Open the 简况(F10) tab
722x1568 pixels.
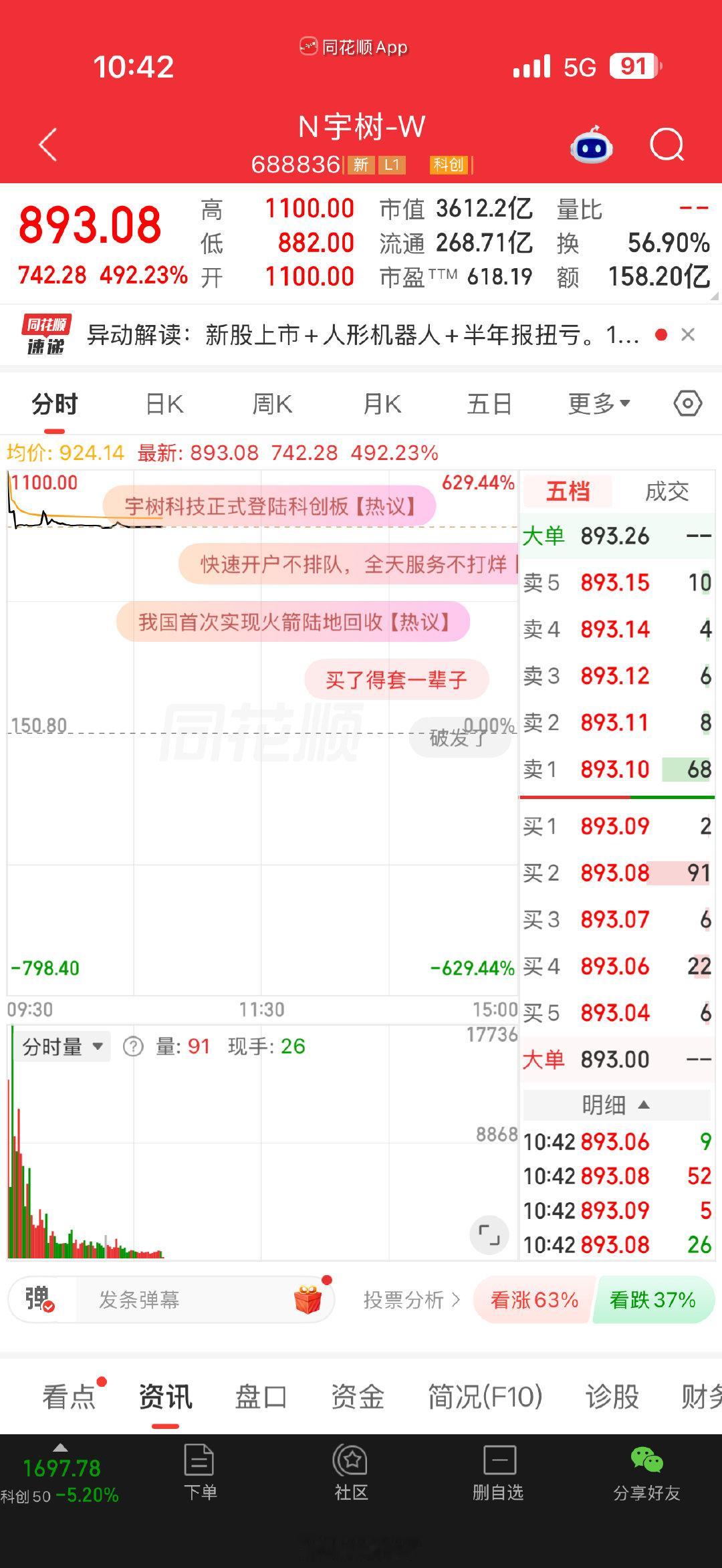tap(485, 1396)
